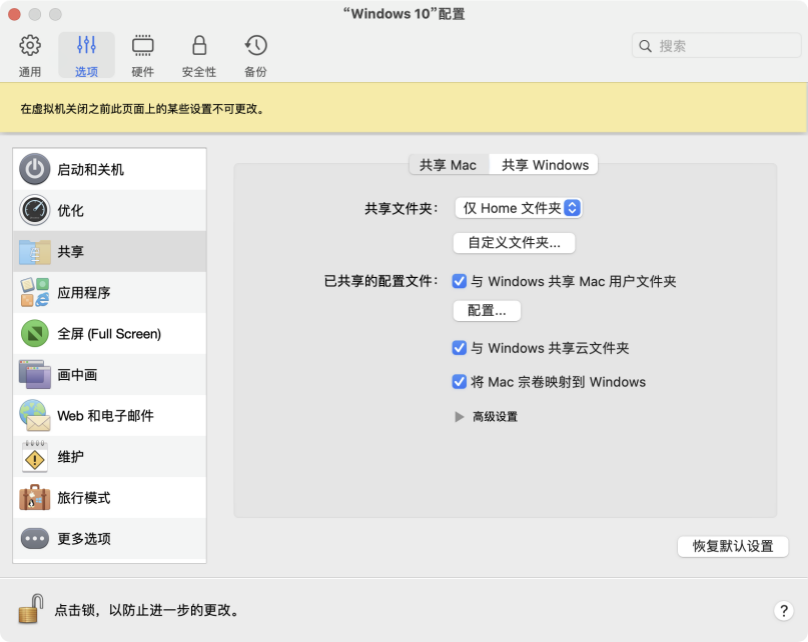
Task: Switch to the 共享 Mac tab
Action: (x=448, y=165)
